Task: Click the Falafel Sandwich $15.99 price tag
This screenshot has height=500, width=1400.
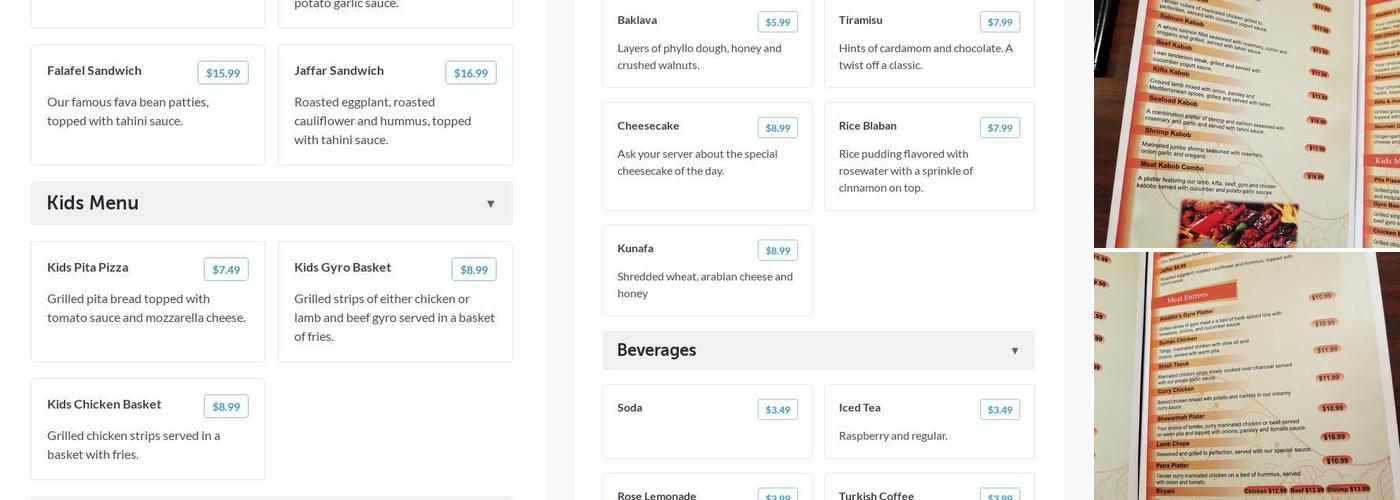Action: click(223, 73)
